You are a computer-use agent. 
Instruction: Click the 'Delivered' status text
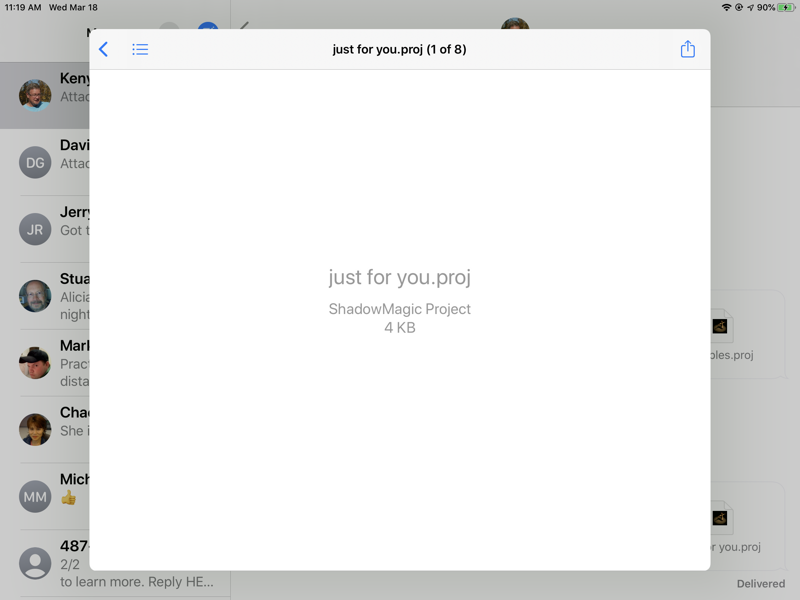[760, 584]
